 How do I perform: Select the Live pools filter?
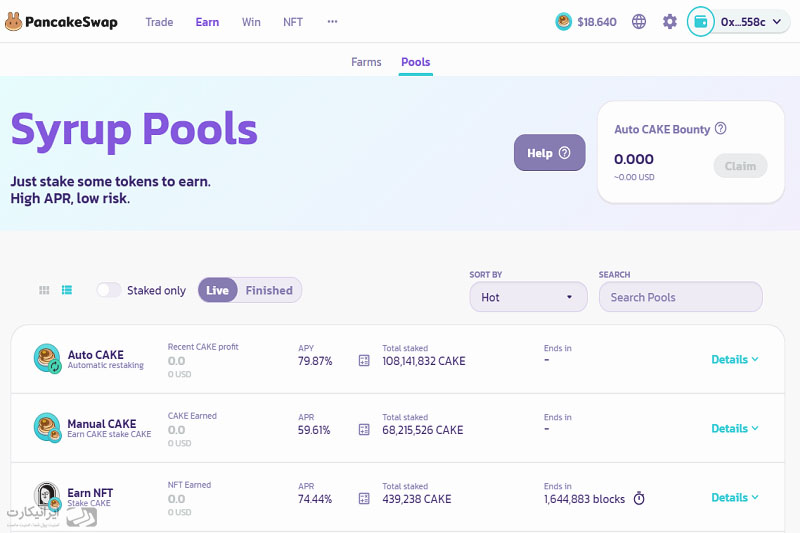217,290
